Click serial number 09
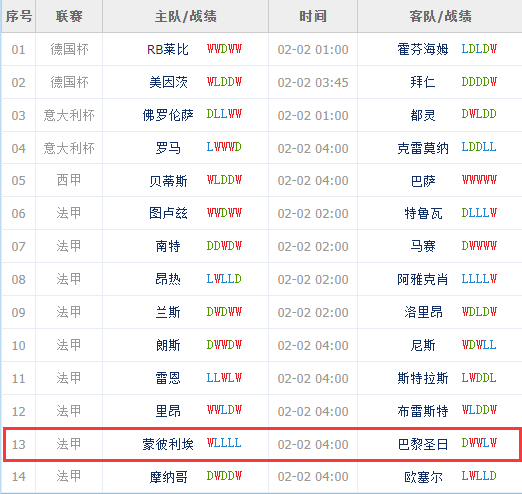Viewport: 522px width, 494px height. coord(18,313)
